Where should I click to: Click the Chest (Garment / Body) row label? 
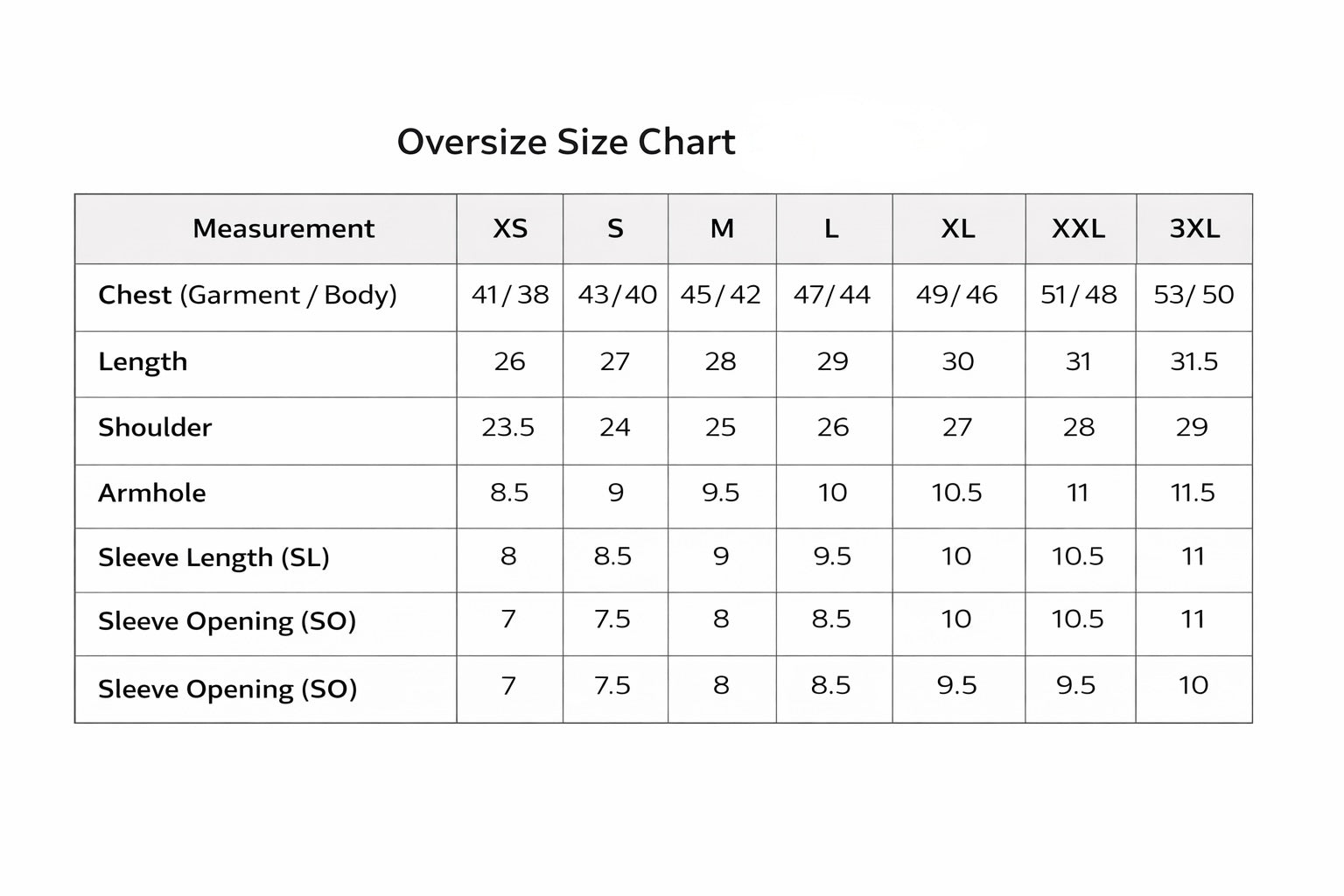(x=248, y=295)
